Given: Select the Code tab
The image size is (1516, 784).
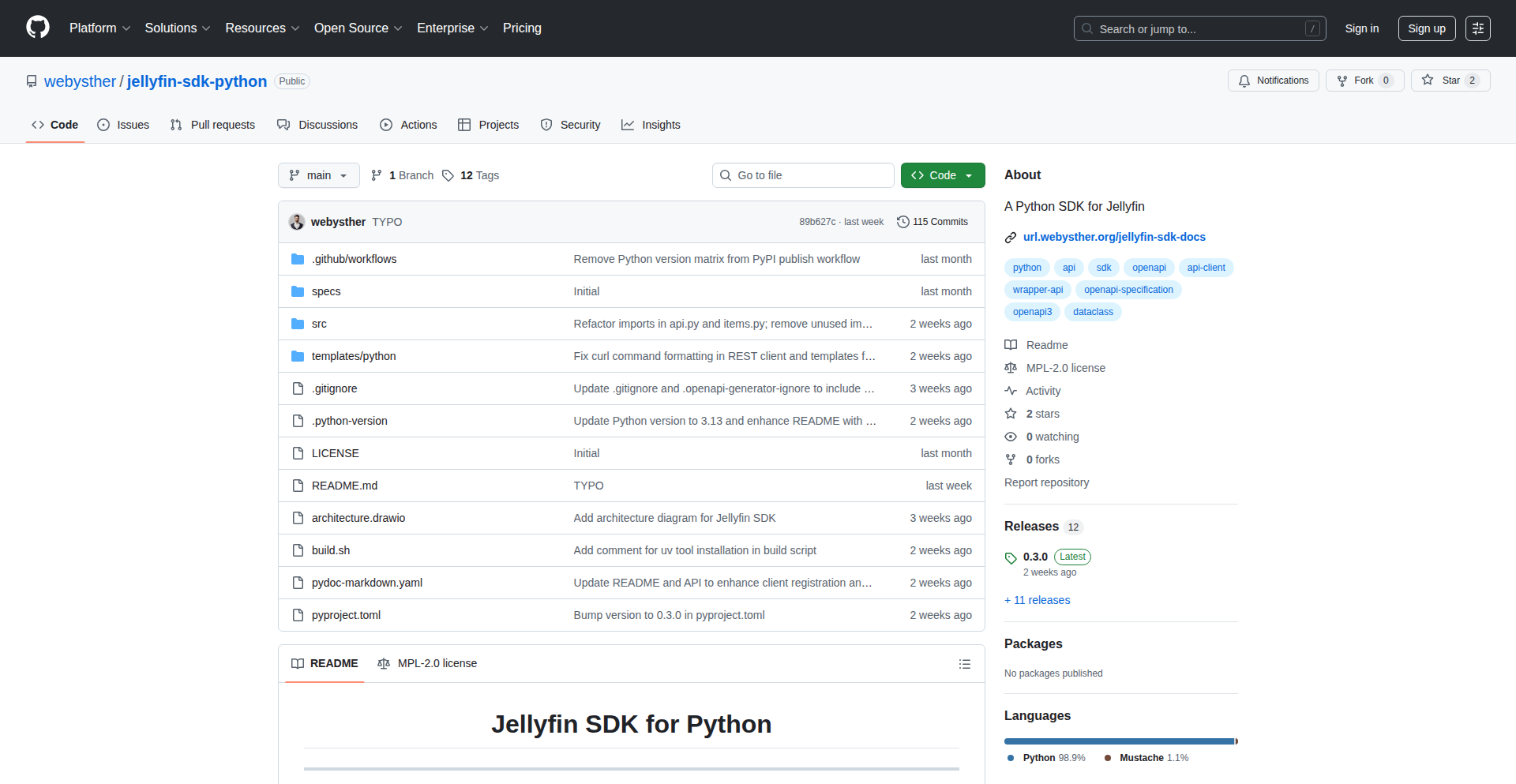Looking at the screenshot, I should click(x=55, y=125).
